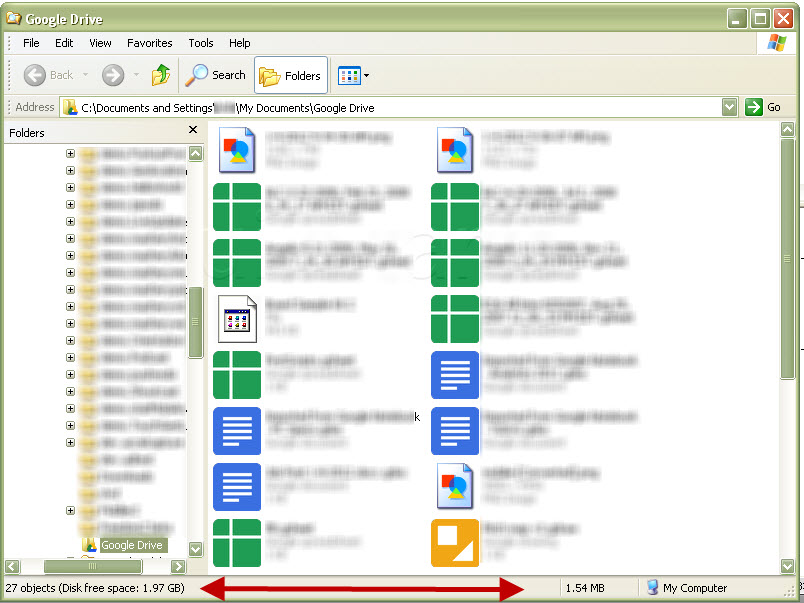Viewport: 804px width, 603px height.
Task: Open the Tools menu
Action: (200, 43)
